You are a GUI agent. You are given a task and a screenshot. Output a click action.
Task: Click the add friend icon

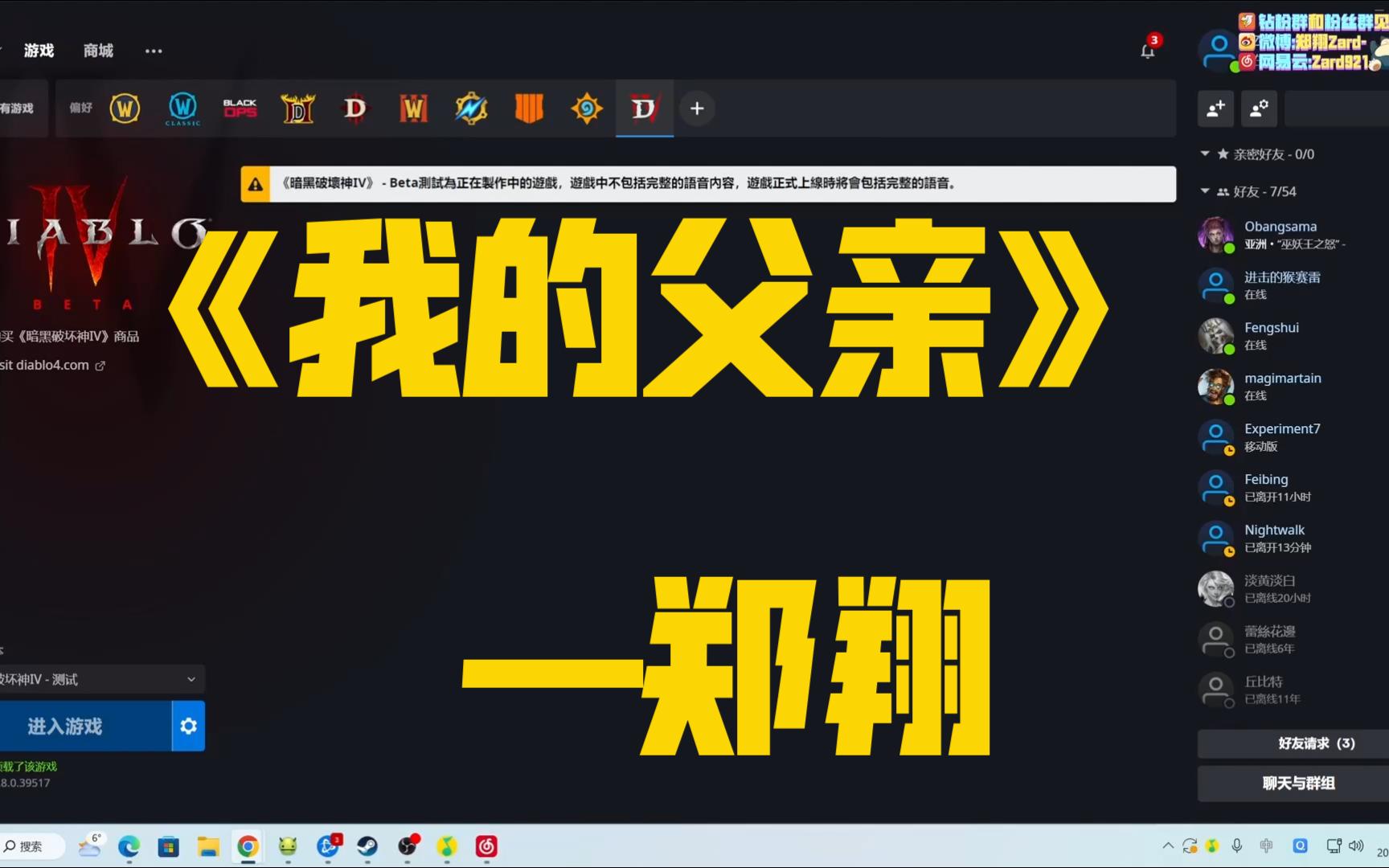click(1215, 108)
